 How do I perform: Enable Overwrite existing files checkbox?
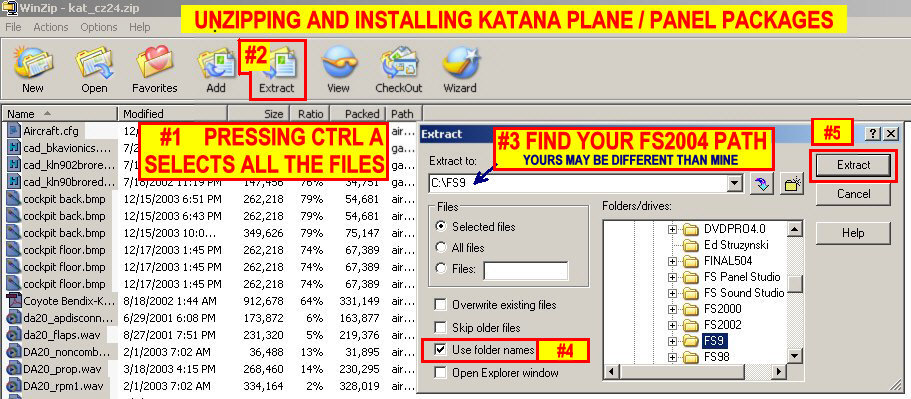click(441, 305)
